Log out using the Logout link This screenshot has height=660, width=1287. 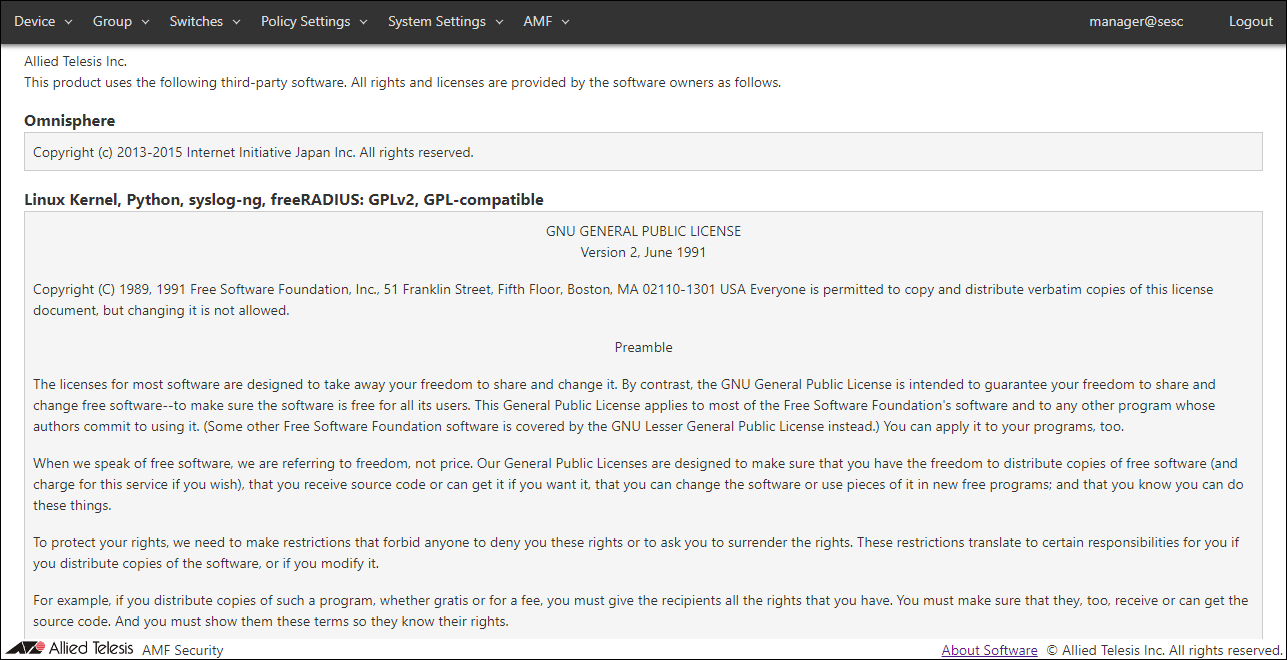1251,21
